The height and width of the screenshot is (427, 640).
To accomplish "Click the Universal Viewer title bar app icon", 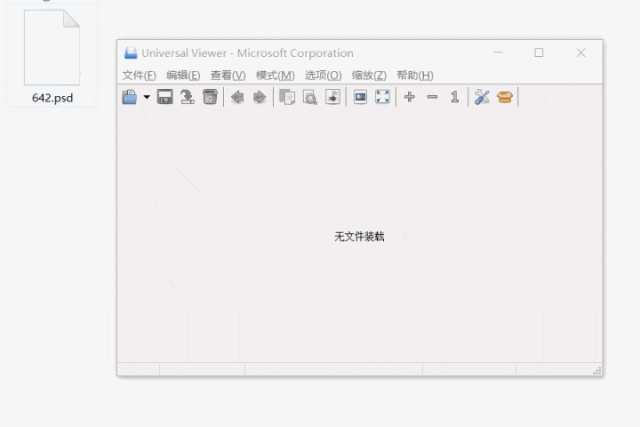I will (x=131, y=53).
